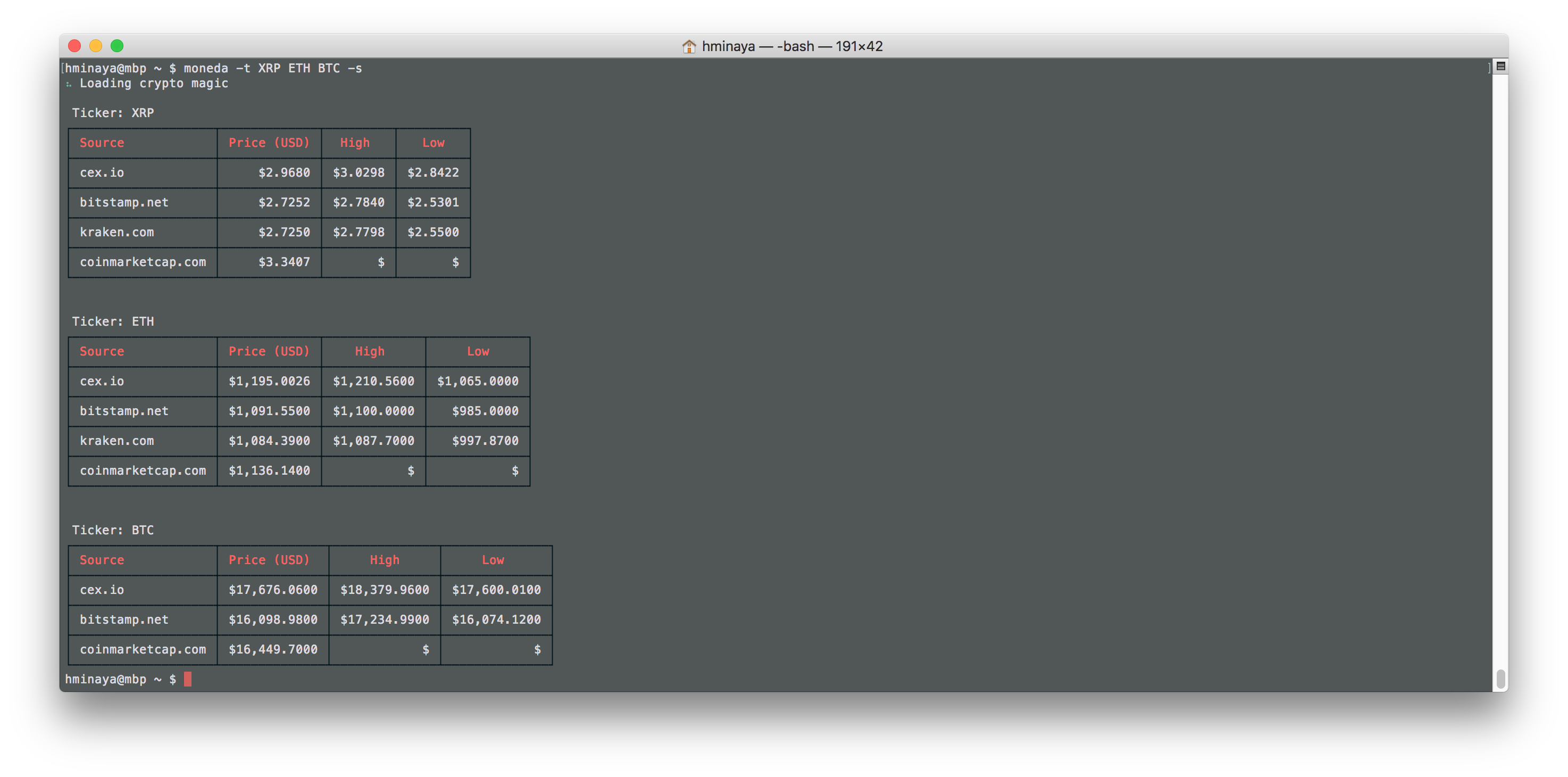
Task: Click window title 'hminaya — -bash — 191×42'
Action: (x=791, y=46)
